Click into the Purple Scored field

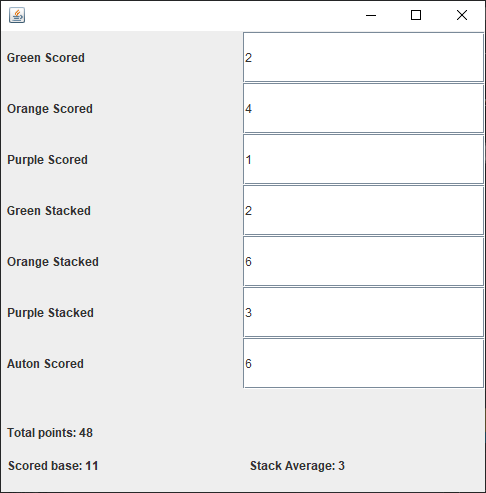click(x=363, y=159)
